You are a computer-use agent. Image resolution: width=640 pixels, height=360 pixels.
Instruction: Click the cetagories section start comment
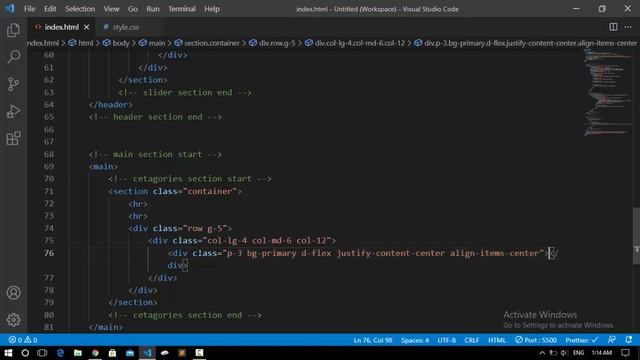click(190, 179)
